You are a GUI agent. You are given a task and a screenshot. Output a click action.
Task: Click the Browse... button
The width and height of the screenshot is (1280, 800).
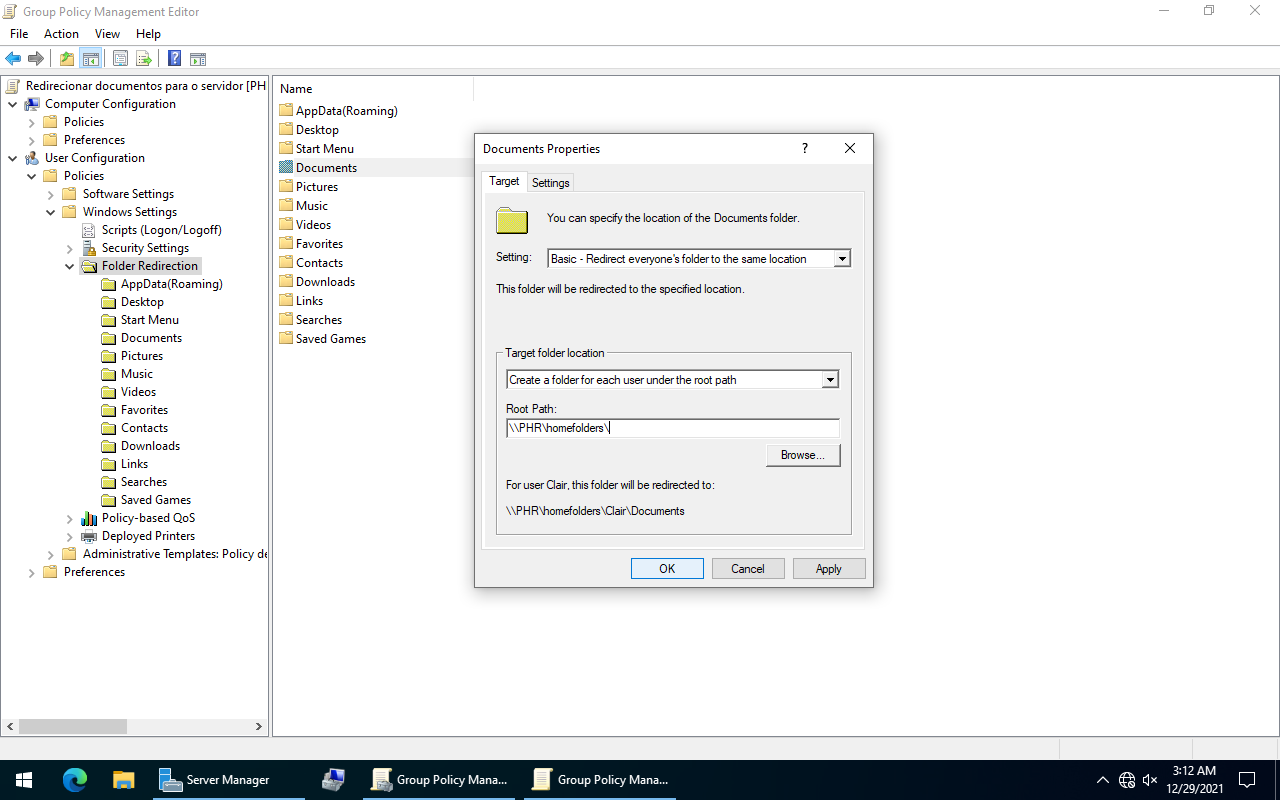pyautogui.click(x=802, y=455)
